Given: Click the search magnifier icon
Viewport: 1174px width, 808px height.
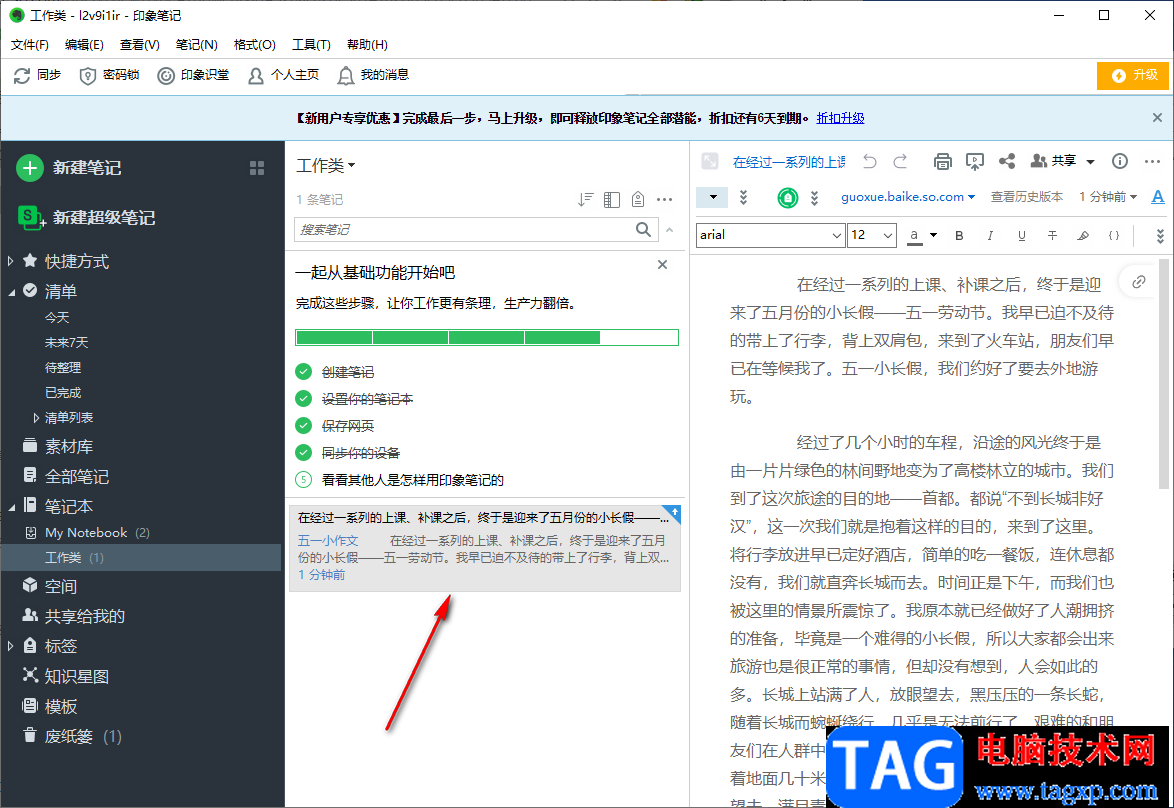Looking at the screenshot, I should 643,229.
